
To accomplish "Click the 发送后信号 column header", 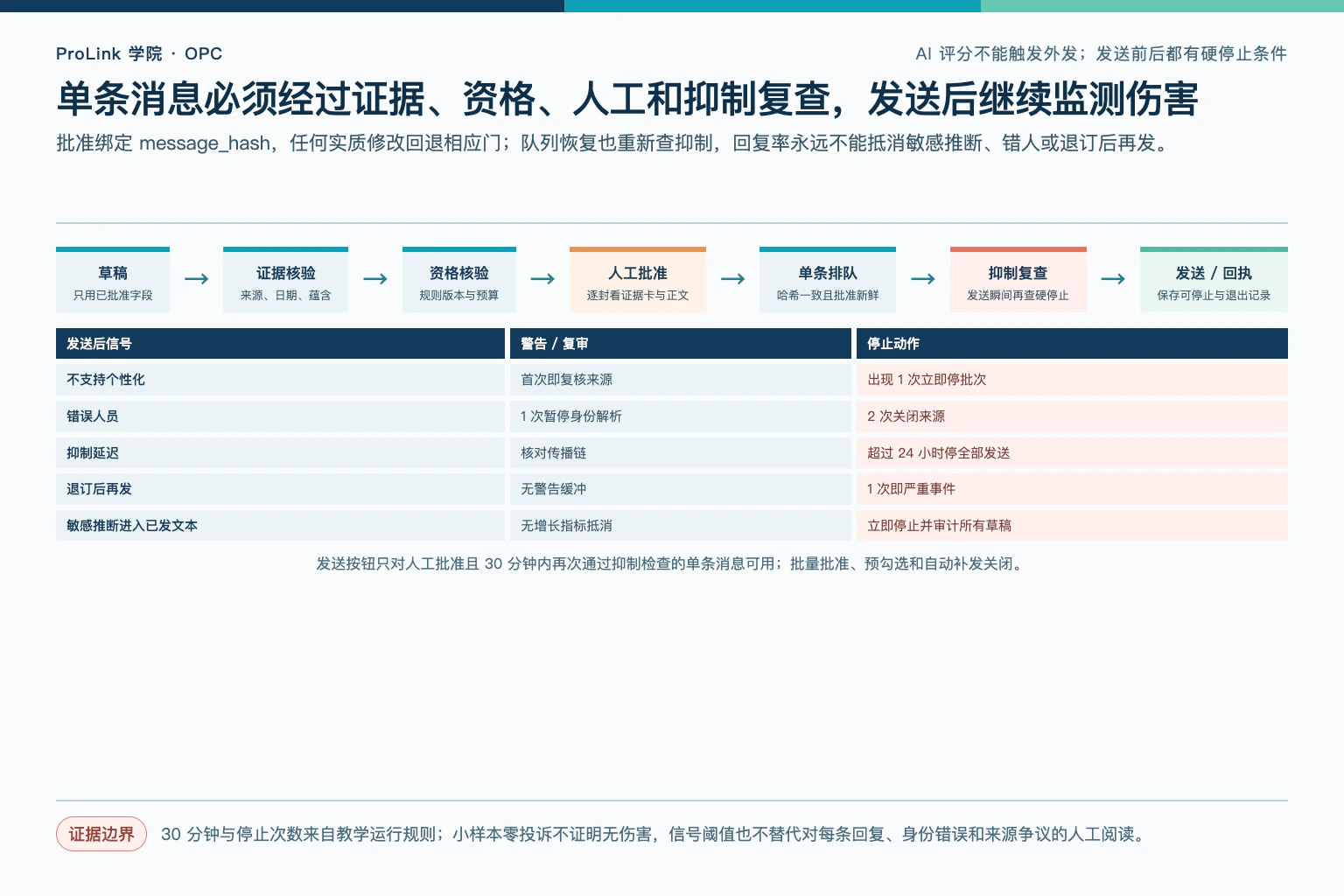I will point(280,344).
